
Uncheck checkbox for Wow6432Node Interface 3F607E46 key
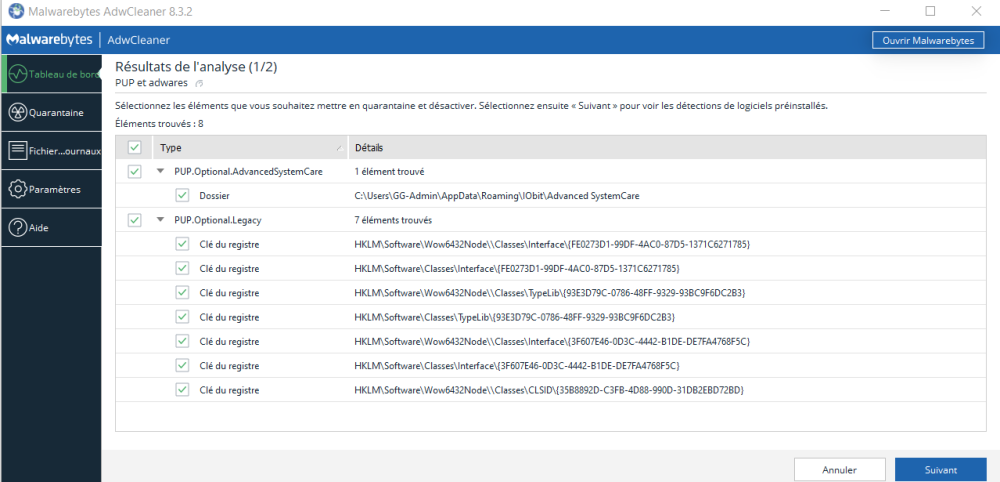tap(182, 341)
